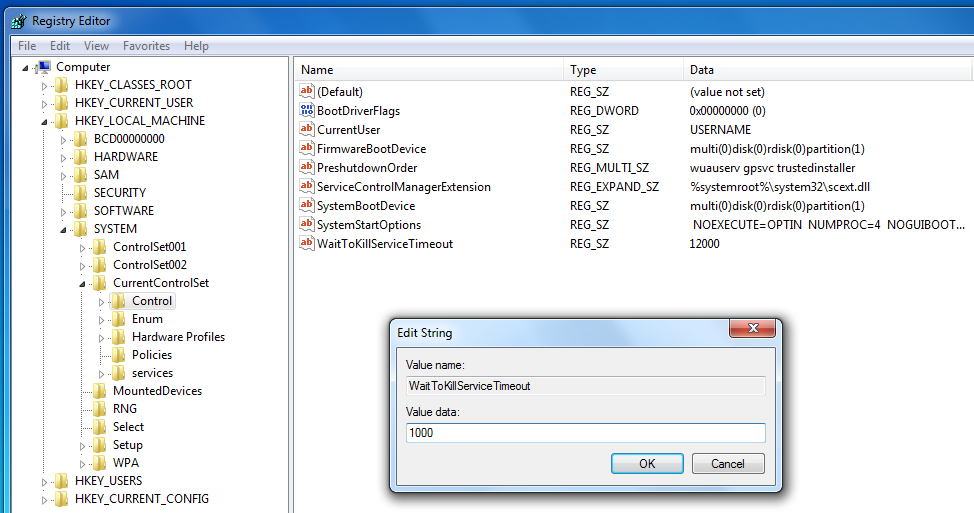Click the Computer icon in tree
974x513 pixels.
42,67
